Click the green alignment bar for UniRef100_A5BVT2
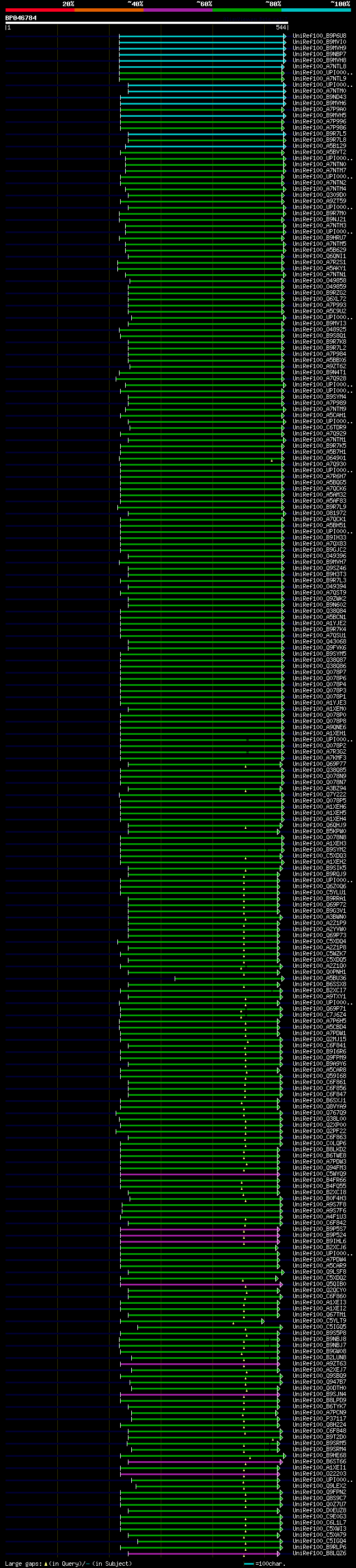356x1568 pixels. pyautogui.click(x=202, y=152)
